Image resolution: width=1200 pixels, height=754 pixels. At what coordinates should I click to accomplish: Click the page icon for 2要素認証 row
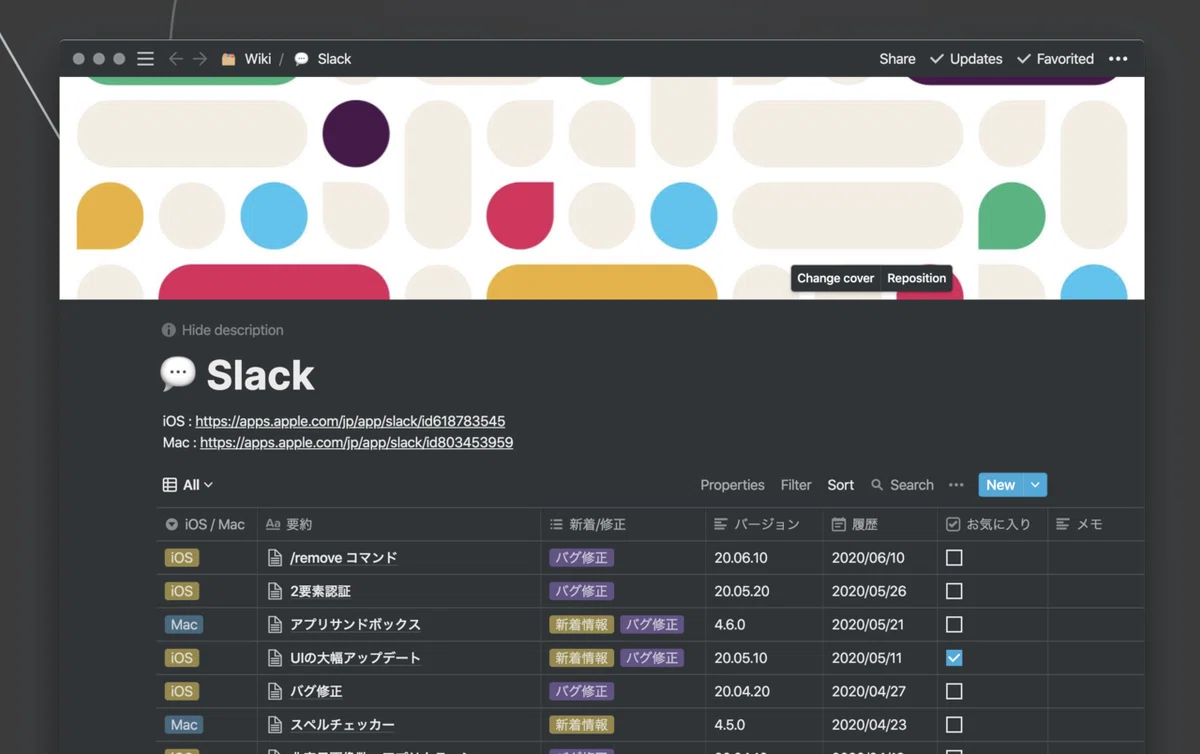pos(275,591)
